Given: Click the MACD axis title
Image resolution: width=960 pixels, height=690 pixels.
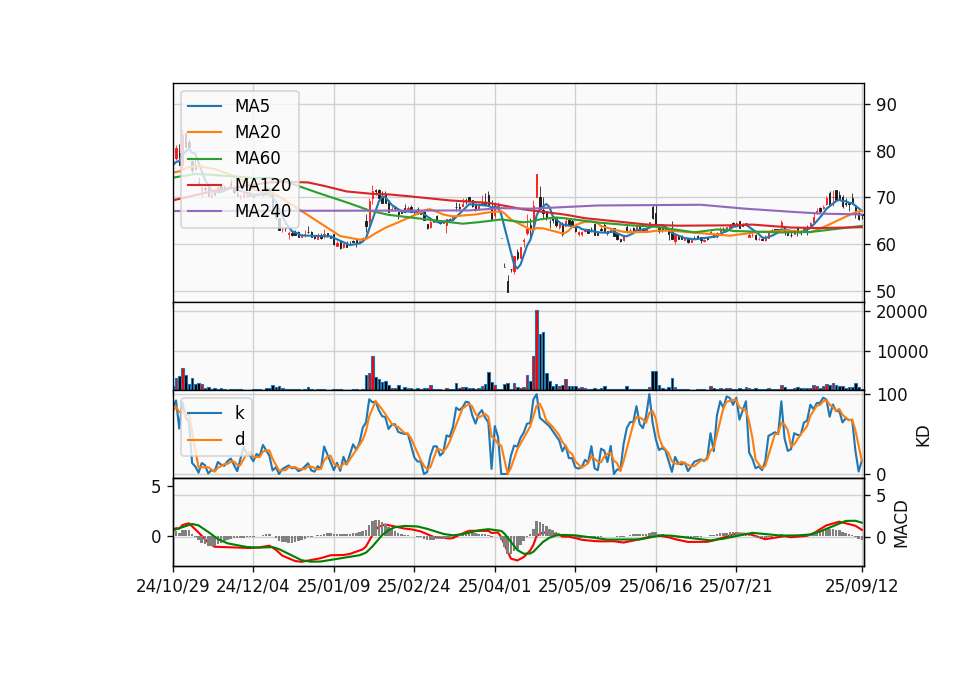Looking at the screenshot, I should tap(901, 525).
